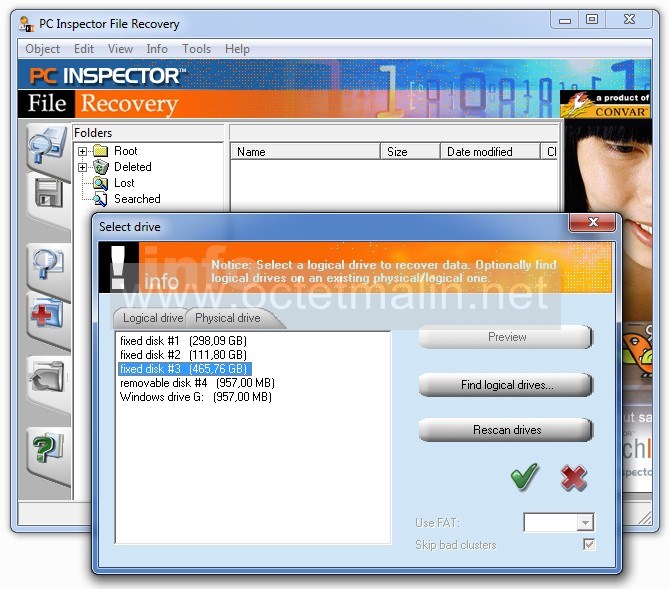Select the Lost folder label
Viewport: 669px width, 589px height.
pos(124,183)
